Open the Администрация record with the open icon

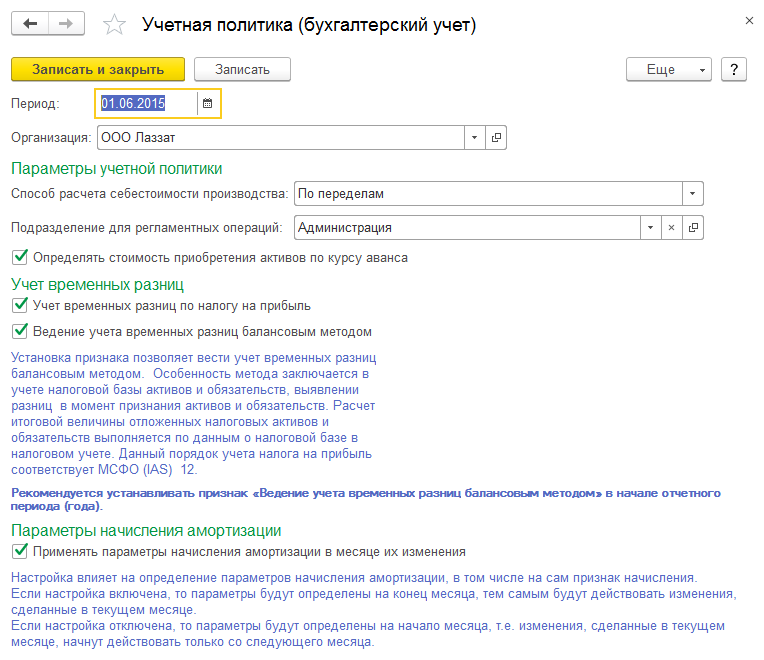click(694, 228)
